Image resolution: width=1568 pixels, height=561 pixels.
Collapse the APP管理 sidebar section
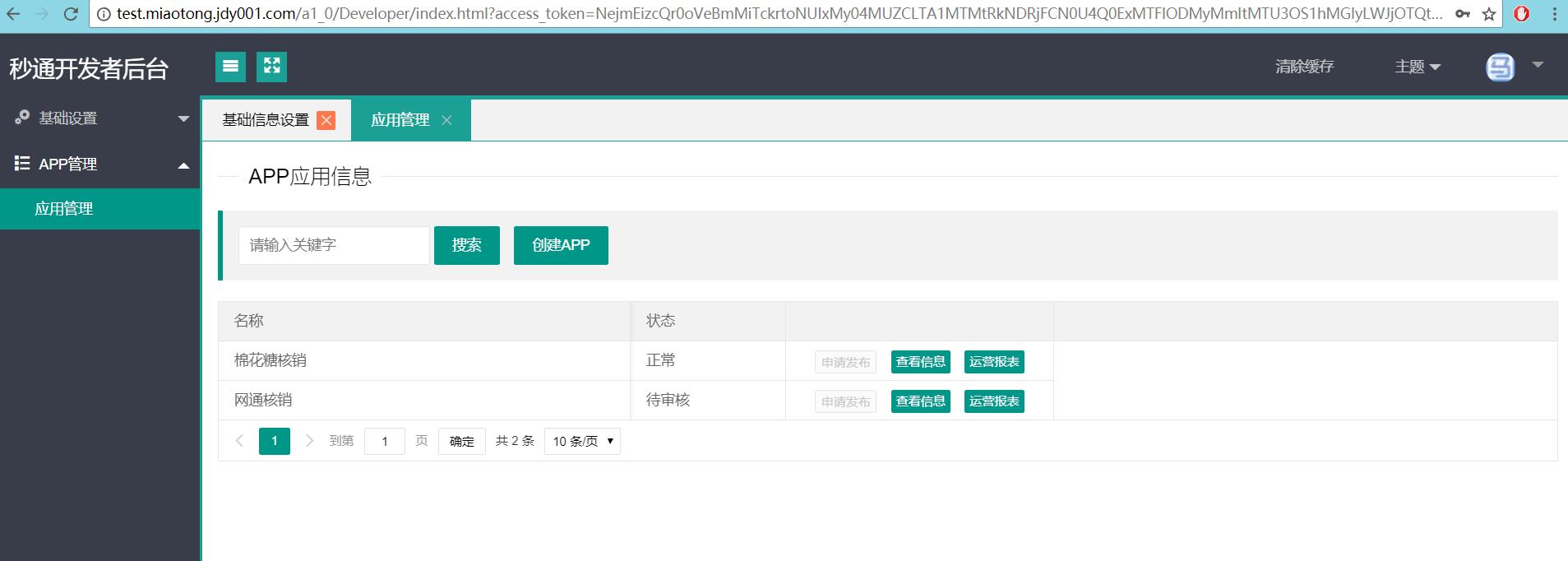click(100, 165)
